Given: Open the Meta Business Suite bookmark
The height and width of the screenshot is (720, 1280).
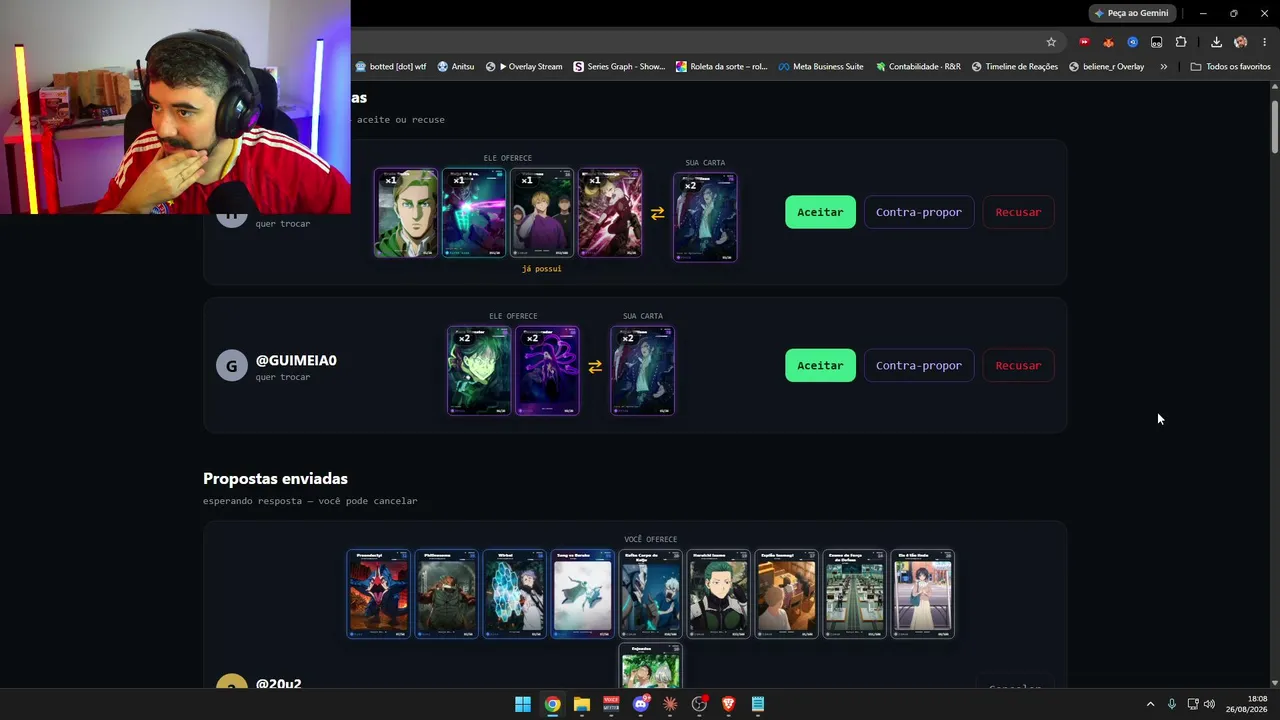Looking at the screenshot, I should pos(820,67).
